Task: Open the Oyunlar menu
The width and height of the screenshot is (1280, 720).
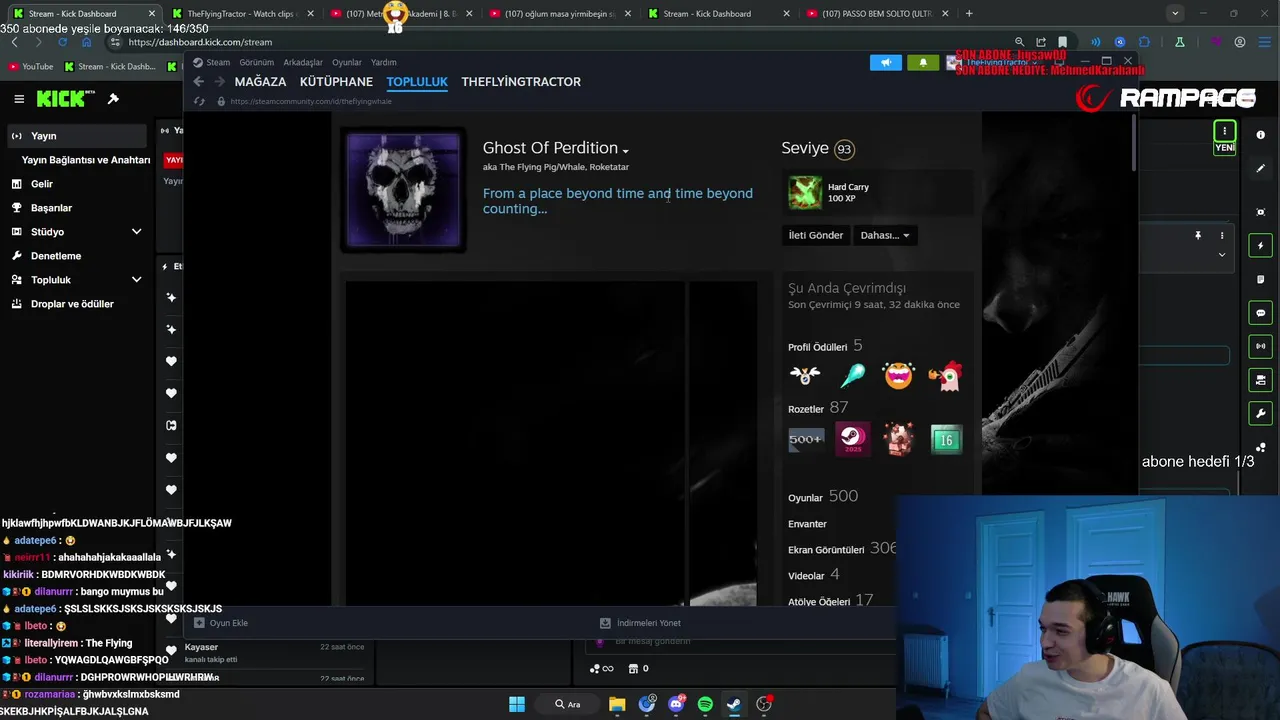Action: tap(347, 62)
